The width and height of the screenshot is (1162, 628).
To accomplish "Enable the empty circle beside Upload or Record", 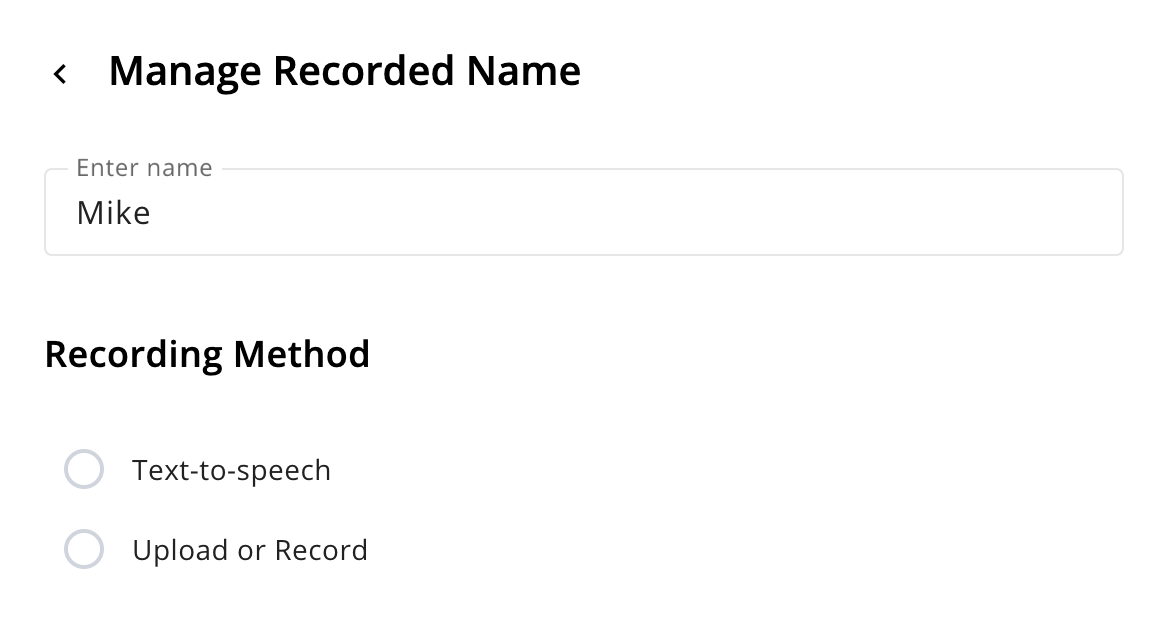I will [x=84, y=549].
